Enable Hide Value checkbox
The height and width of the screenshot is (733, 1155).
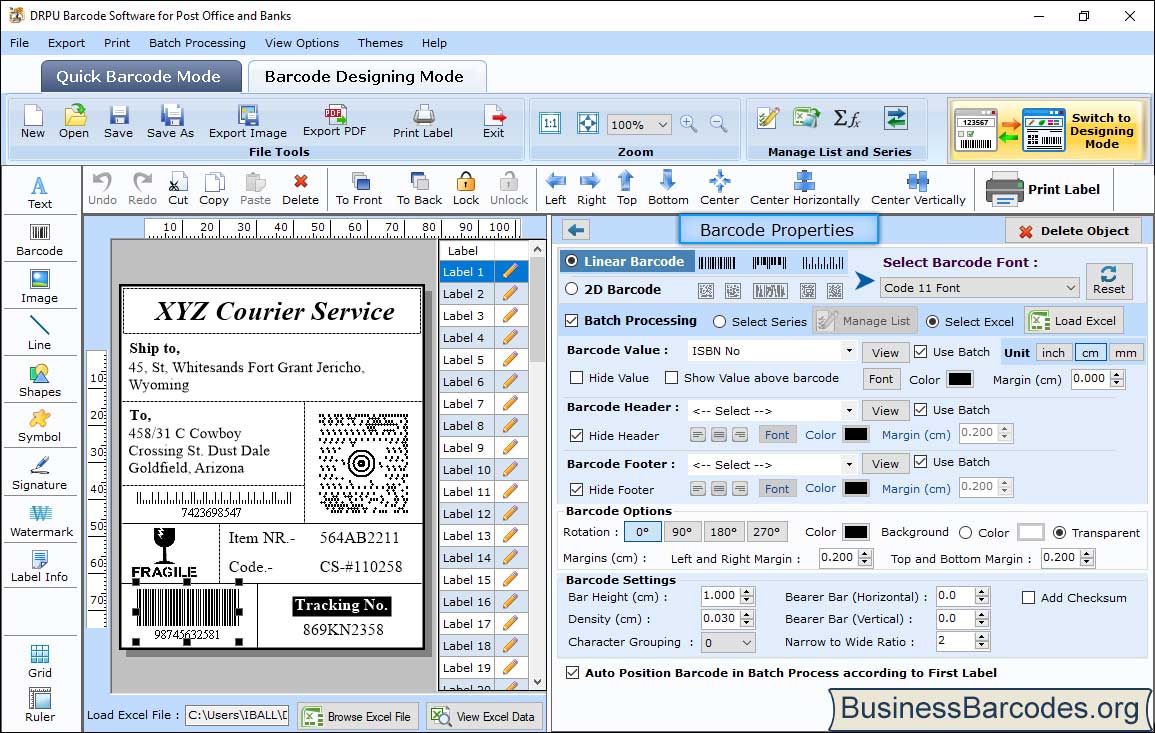pos(577,378)
